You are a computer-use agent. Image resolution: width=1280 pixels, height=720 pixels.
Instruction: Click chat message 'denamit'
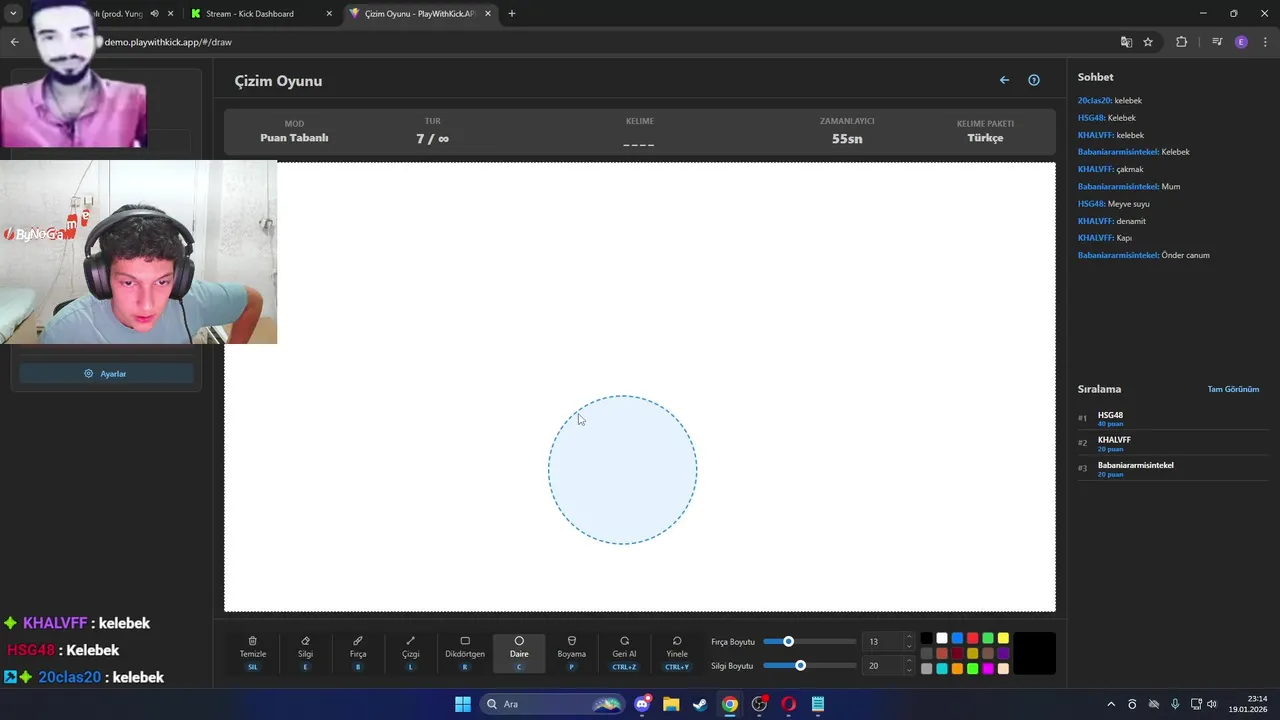click(x=1131, y=221)
